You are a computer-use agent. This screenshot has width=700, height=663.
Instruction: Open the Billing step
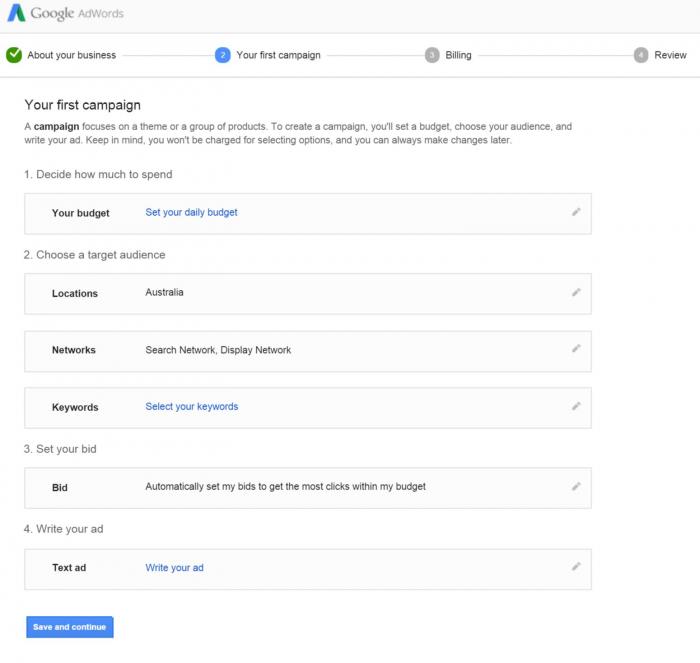[x=458, y=55]
